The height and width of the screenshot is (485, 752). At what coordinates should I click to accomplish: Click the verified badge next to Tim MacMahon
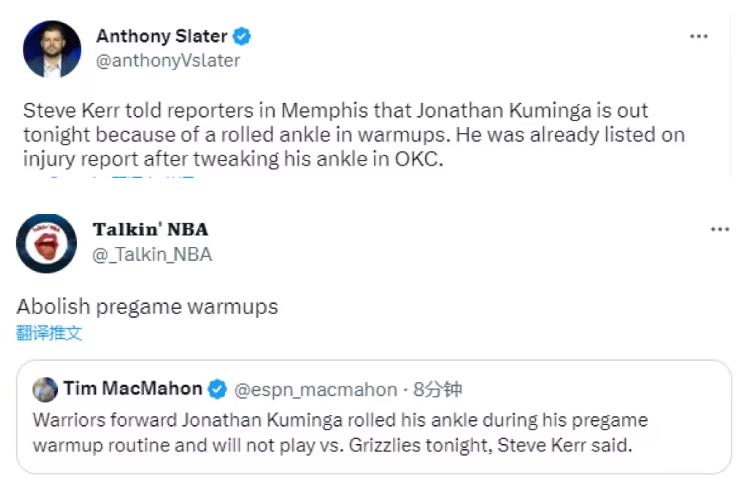pos(217,389)
